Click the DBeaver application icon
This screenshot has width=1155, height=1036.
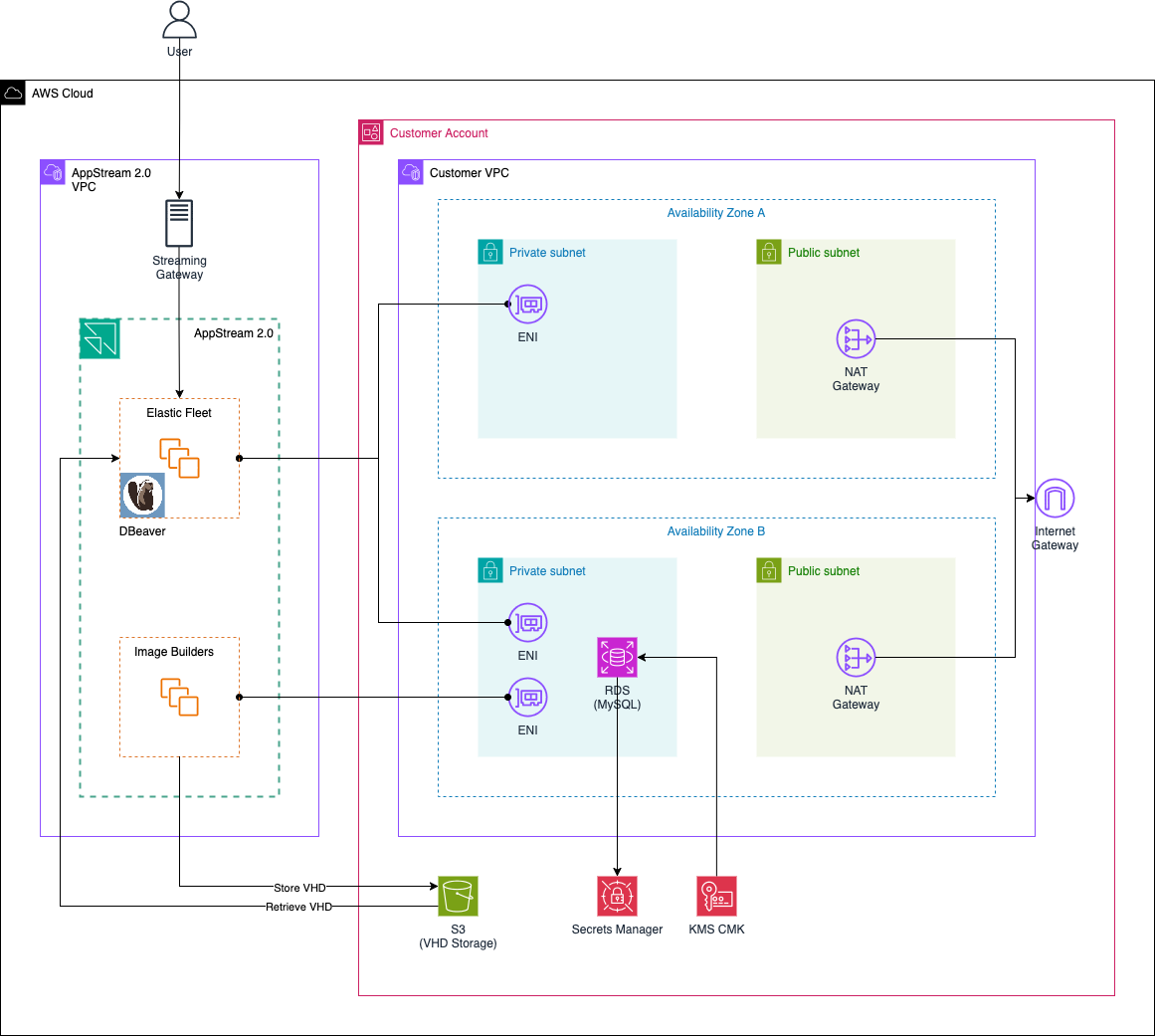(141, 496)
